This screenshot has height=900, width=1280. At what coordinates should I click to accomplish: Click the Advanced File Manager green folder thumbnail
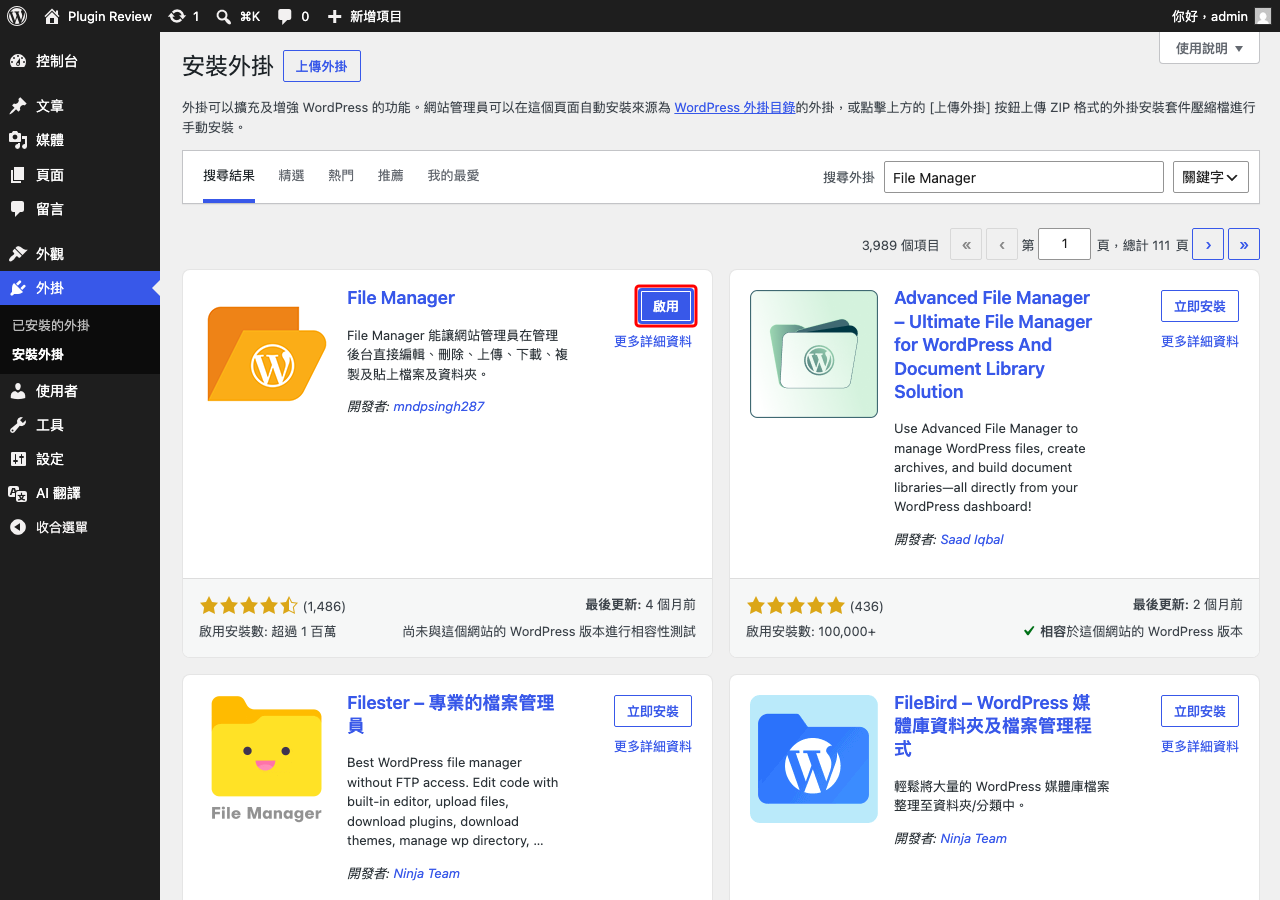pyautogui.click(x=814, y=354)
